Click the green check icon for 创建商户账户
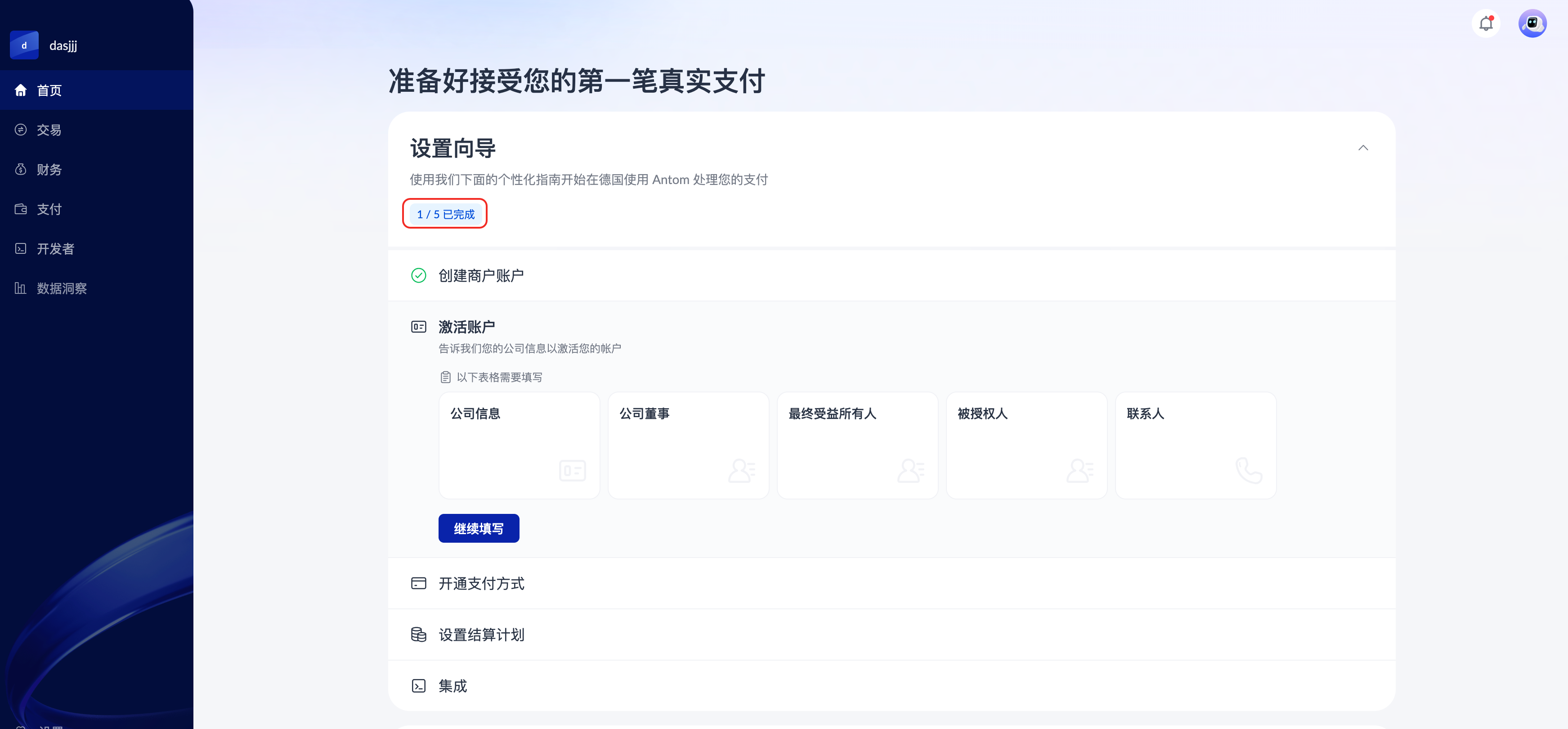This screenshot has height=729, width=1568. (x=418, y=275)
